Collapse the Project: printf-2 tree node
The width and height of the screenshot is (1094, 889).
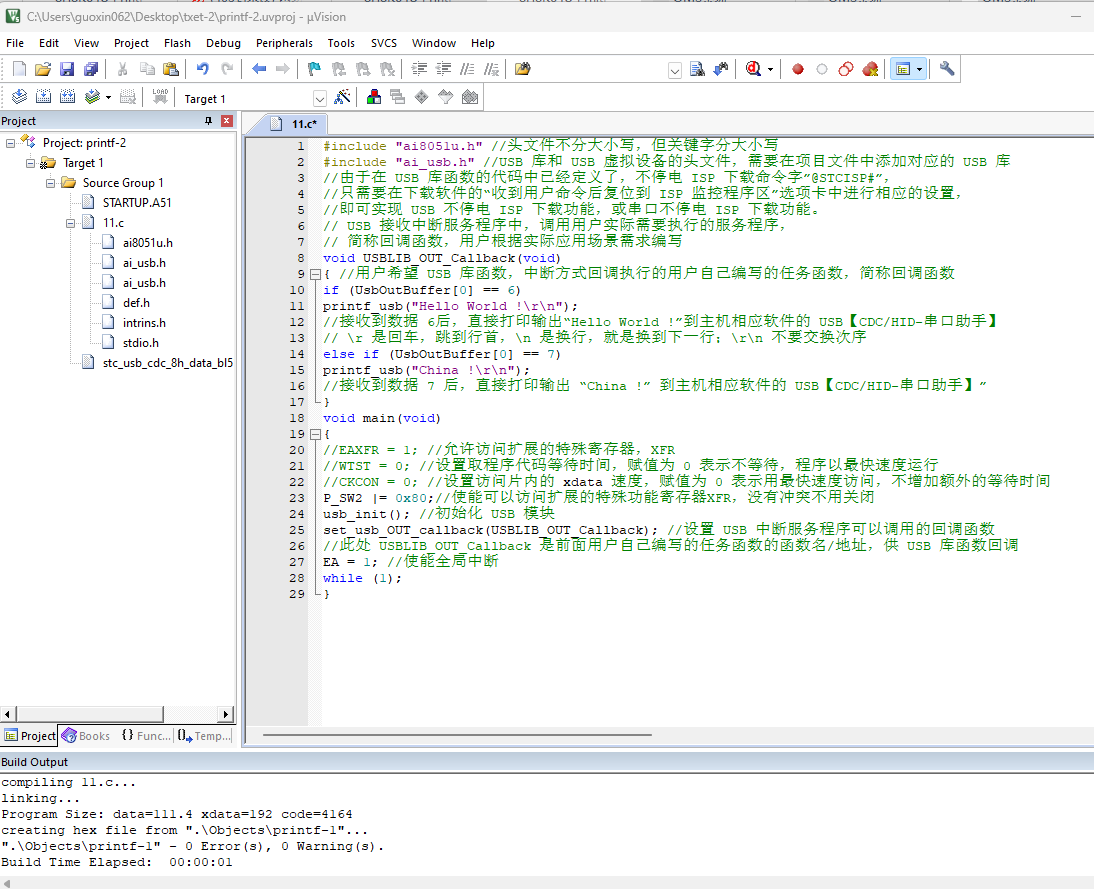click(10, 143)
